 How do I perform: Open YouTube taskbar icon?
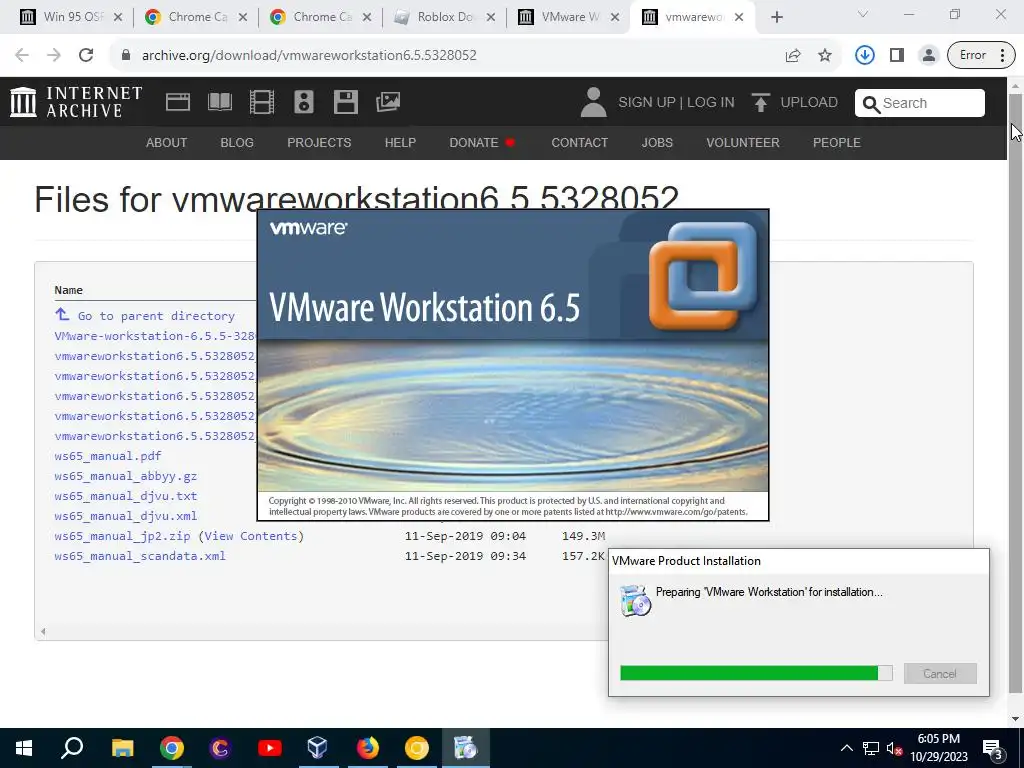tap(269, 748)
